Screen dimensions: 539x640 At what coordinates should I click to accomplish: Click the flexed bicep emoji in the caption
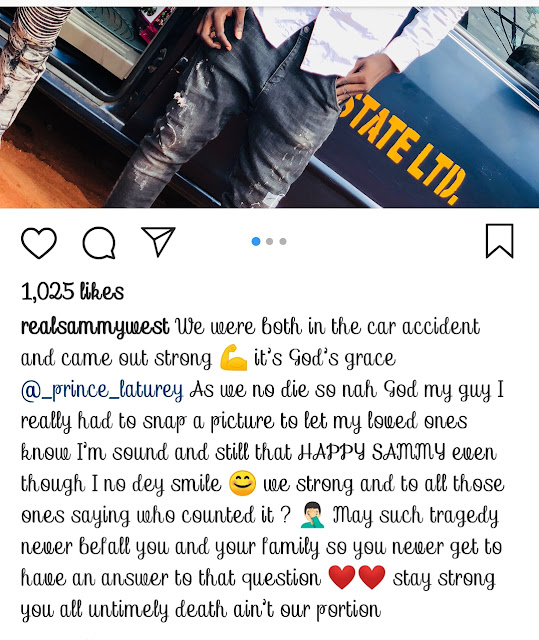233,358
